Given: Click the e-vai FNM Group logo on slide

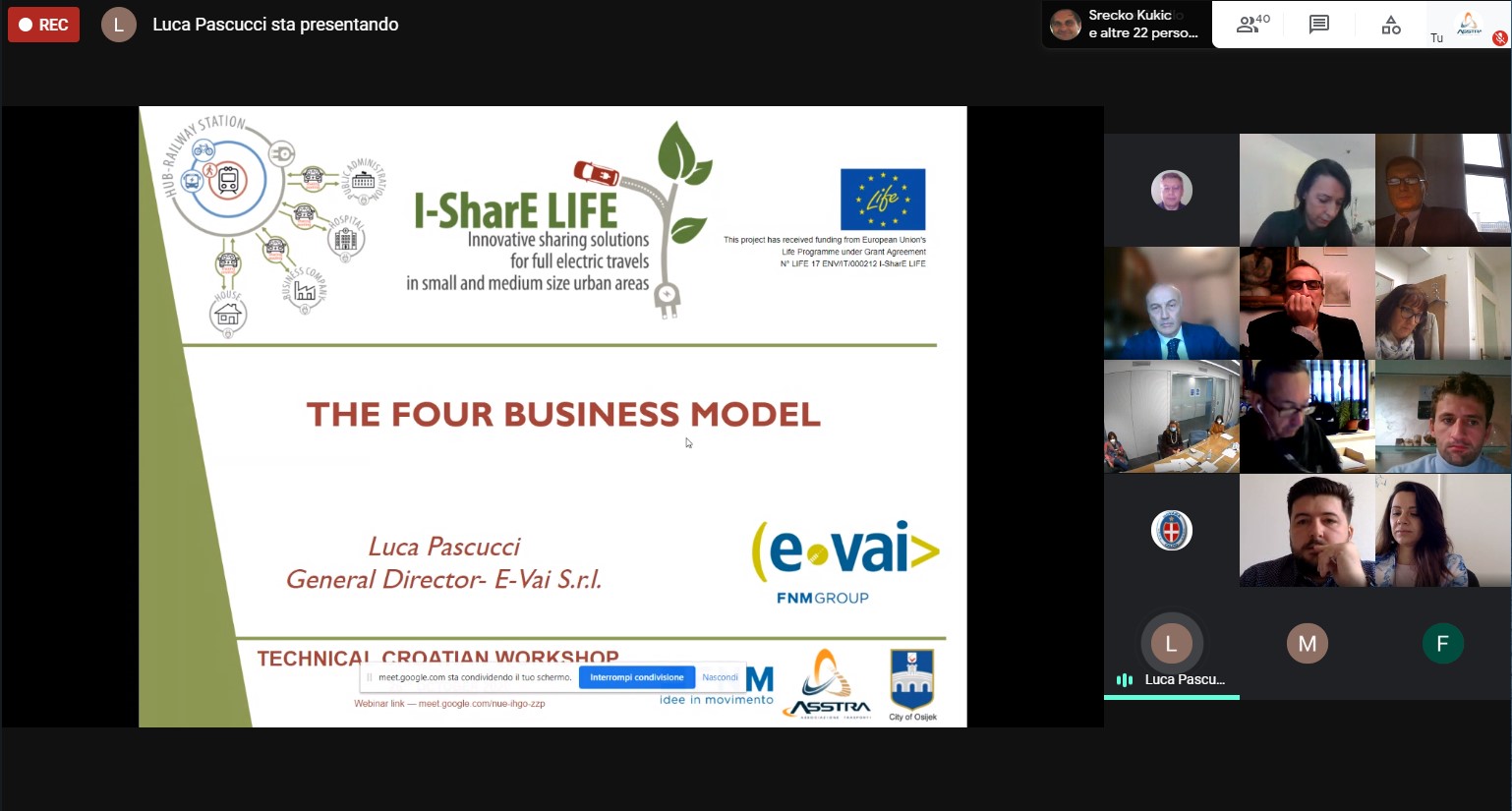Looking at the screenshot, I should pyautogui.click(x=845, y=561).
